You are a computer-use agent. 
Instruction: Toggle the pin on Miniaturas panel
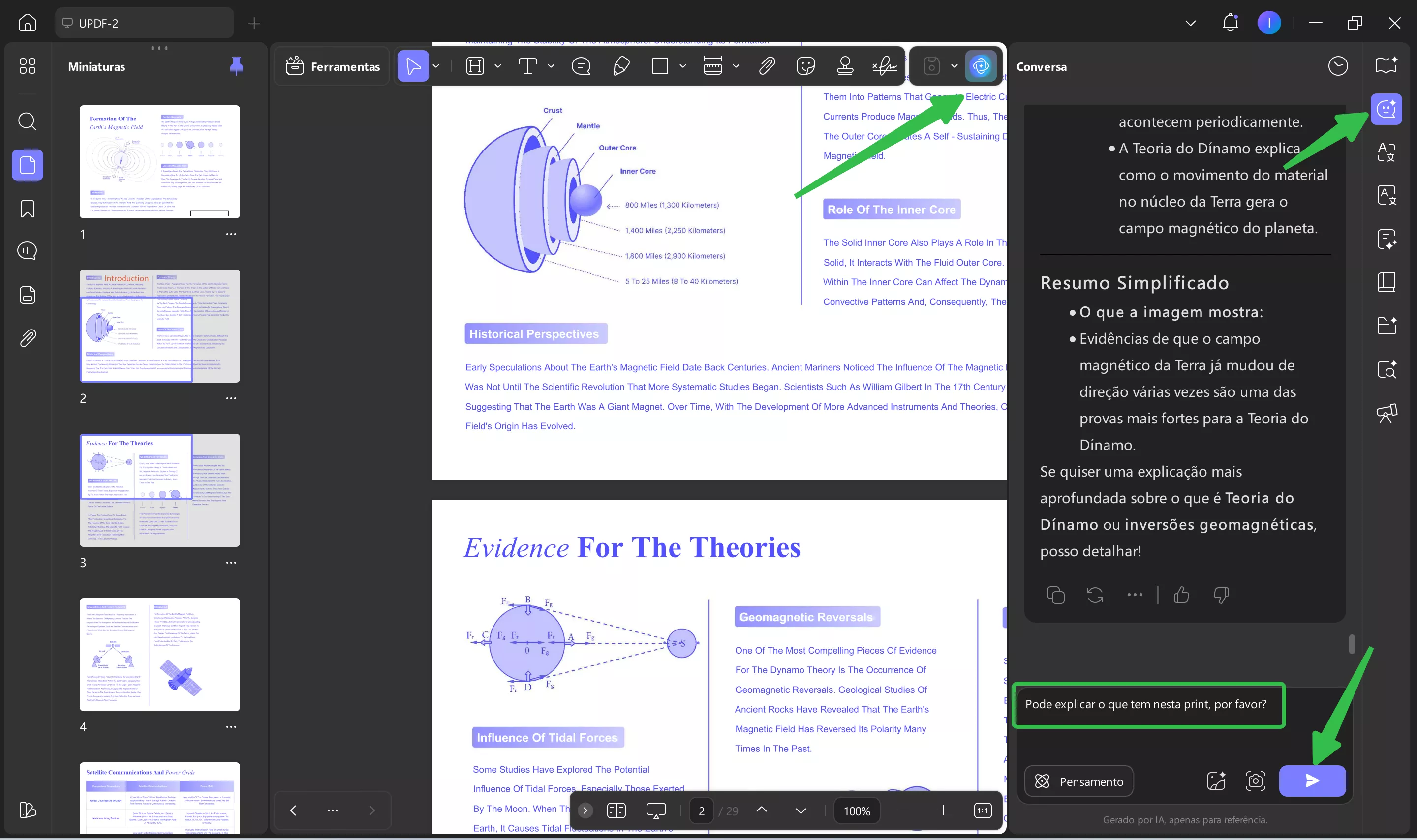[237, 66]
